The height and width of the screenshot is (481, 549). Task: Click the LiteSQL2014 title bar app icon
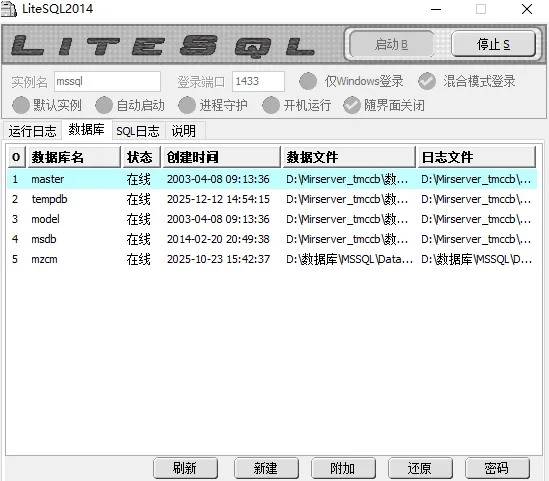pyautogui.click(x=9, y=9)
